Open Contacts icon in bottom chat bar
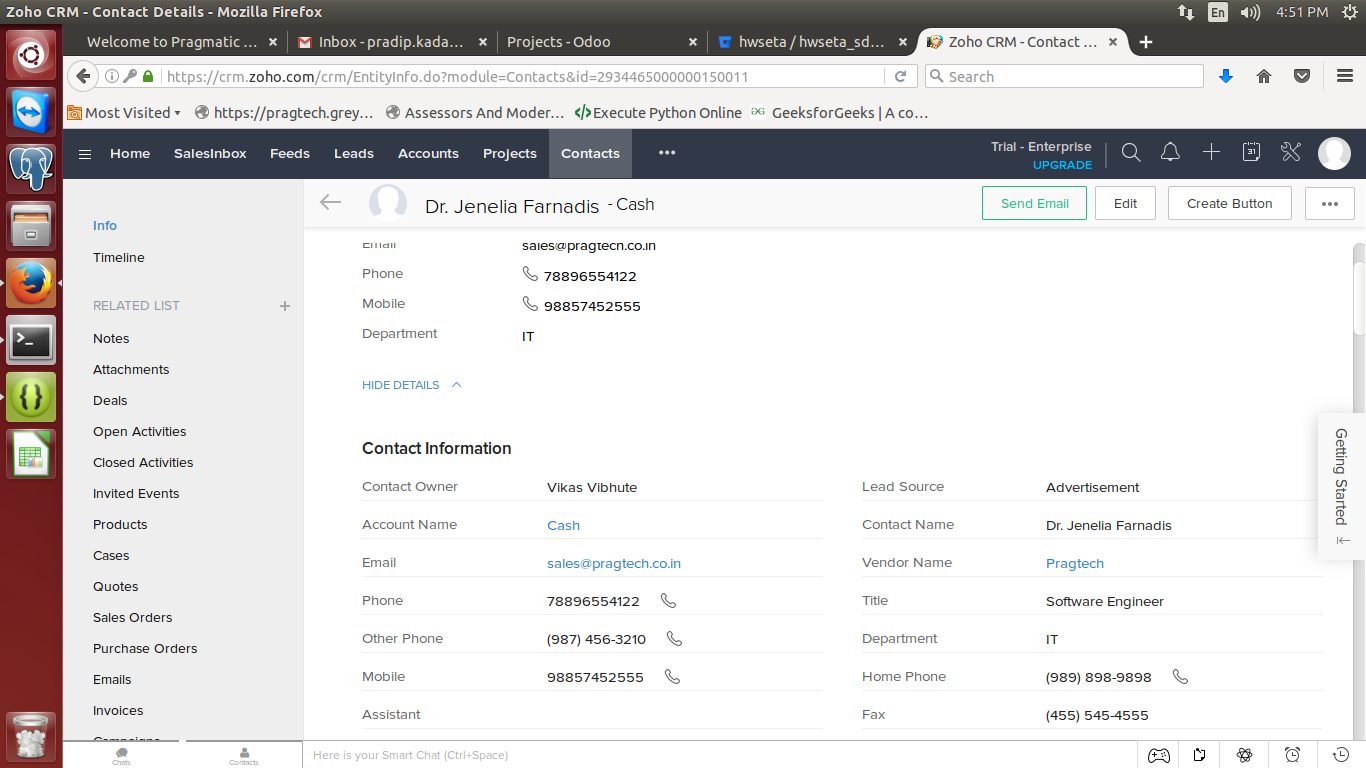This screenshot has width=1366, height=768. (x=244, y=756)
